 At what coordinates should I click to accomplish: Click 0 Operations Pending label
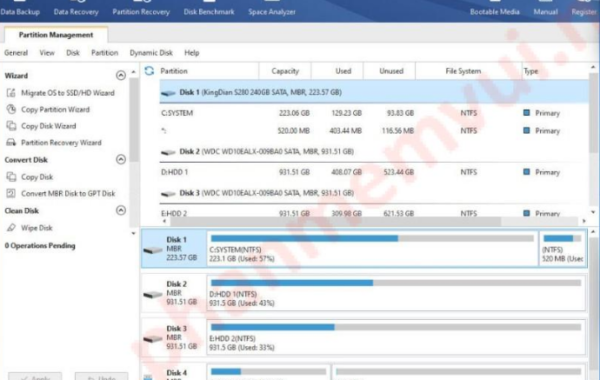(x=40, y=246)
